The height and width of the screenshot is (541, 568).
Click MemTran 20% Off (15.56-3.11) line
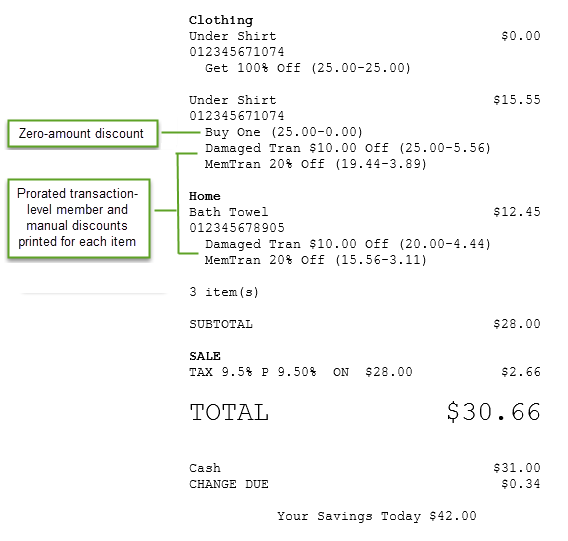tap(316, 260)
